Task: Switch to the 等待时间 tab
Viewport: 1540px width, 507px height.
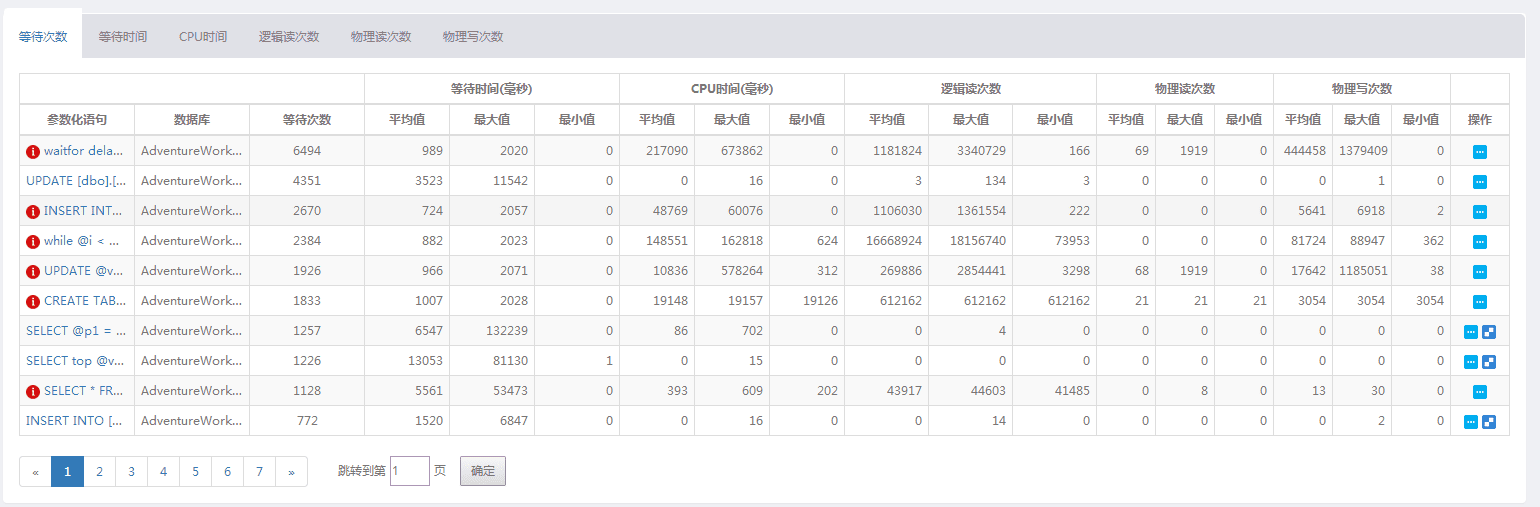Action: click(x=123, y=36)
